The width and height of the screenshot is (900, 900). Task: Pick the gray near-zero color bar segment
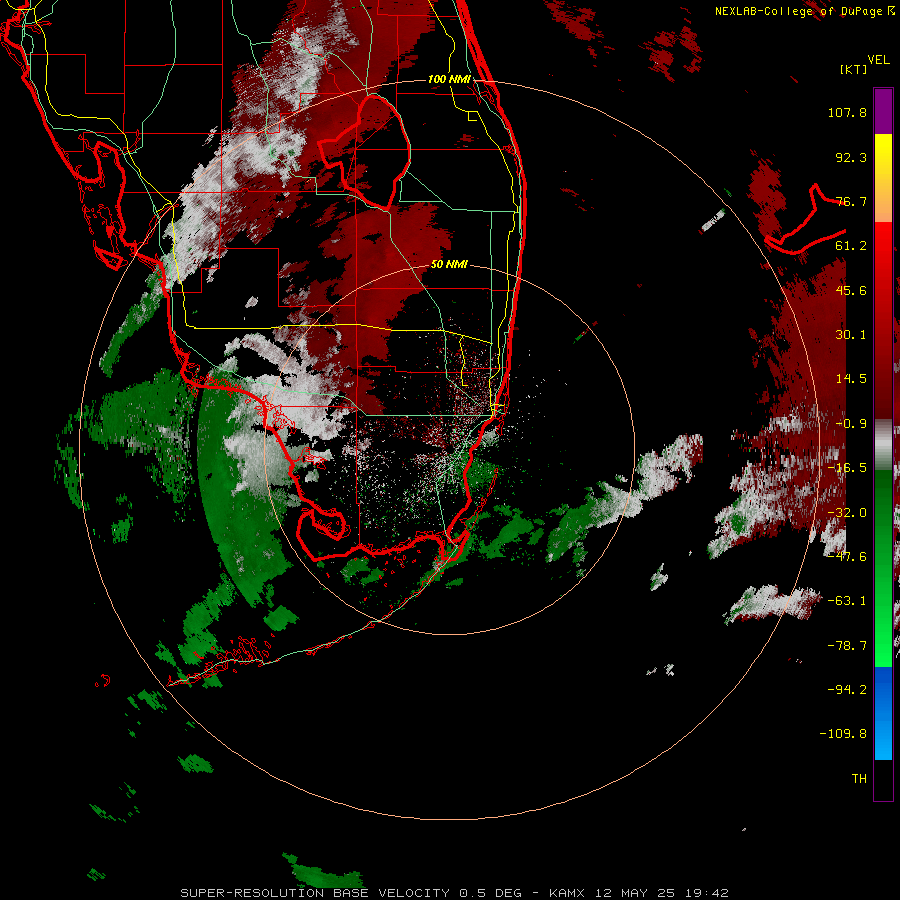tap(883, 445)
